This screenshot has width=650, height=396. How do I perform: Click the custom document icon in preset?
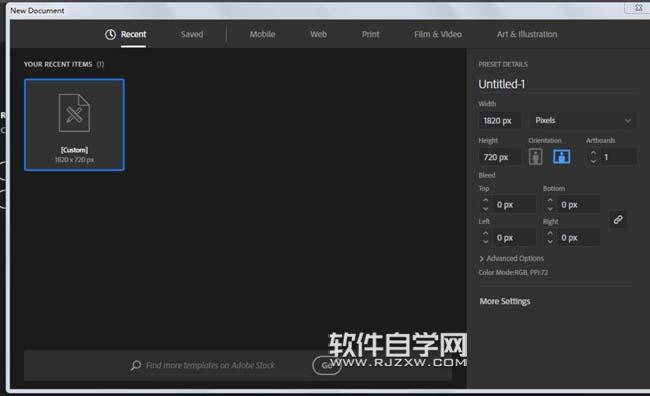[74, 113]
